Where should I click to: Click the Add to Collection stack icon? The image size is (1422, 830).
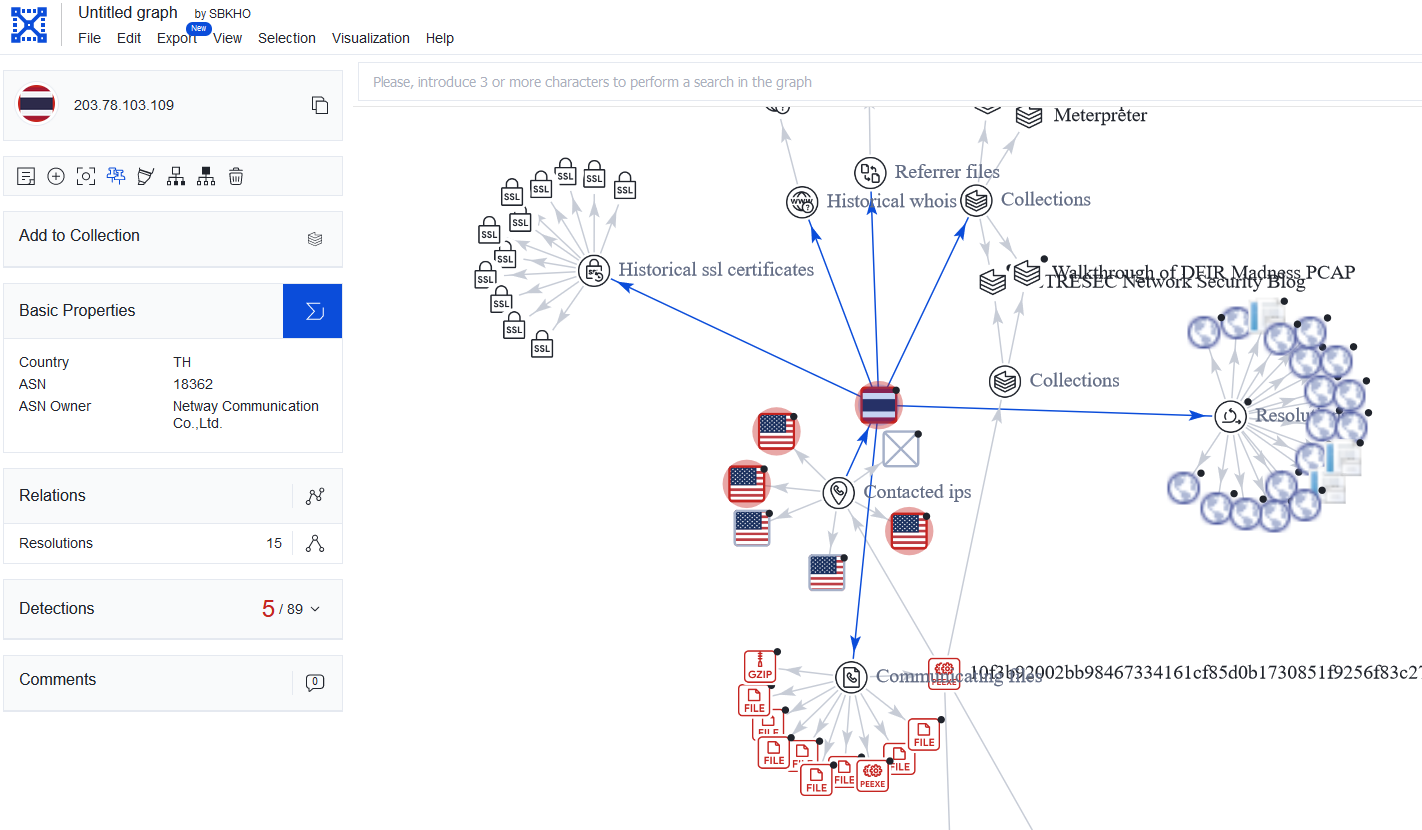click(315, 239)
